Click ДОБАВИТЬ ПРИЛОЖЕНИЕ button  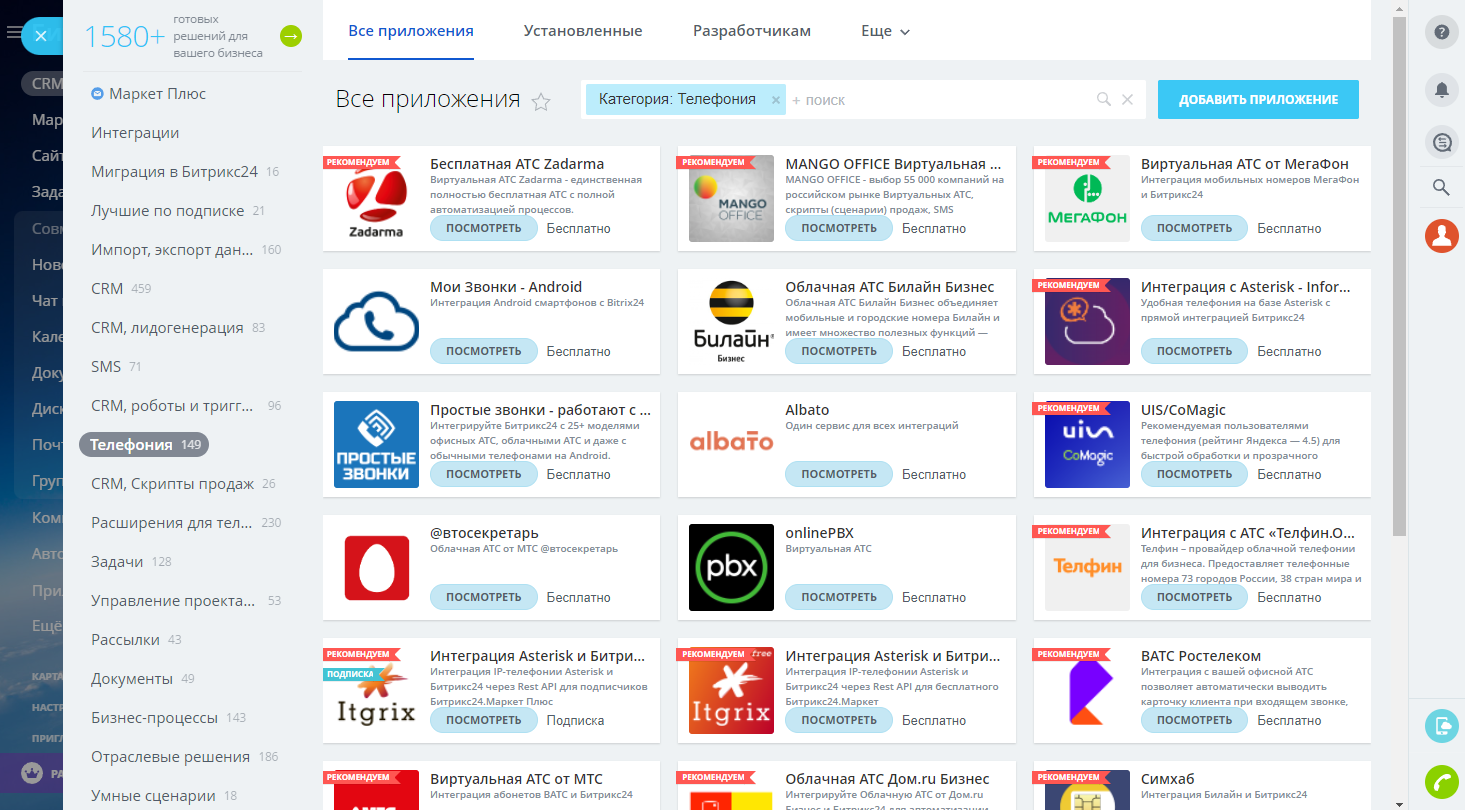pos(1258,100)
